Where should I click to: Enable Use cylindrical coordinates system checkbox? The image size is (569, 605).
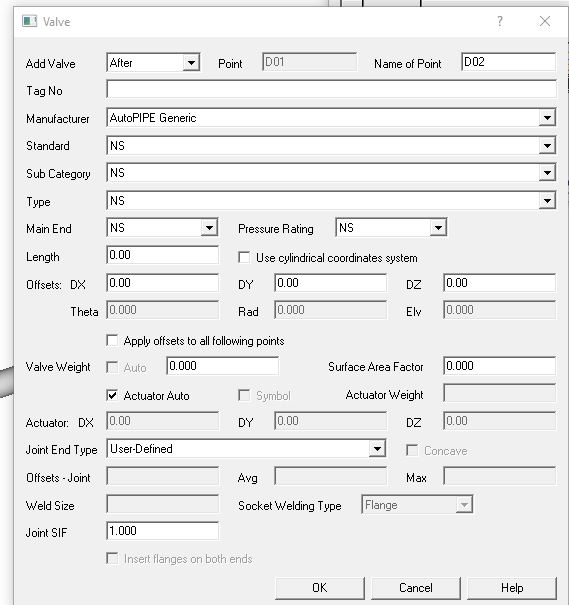pos(244,257)
